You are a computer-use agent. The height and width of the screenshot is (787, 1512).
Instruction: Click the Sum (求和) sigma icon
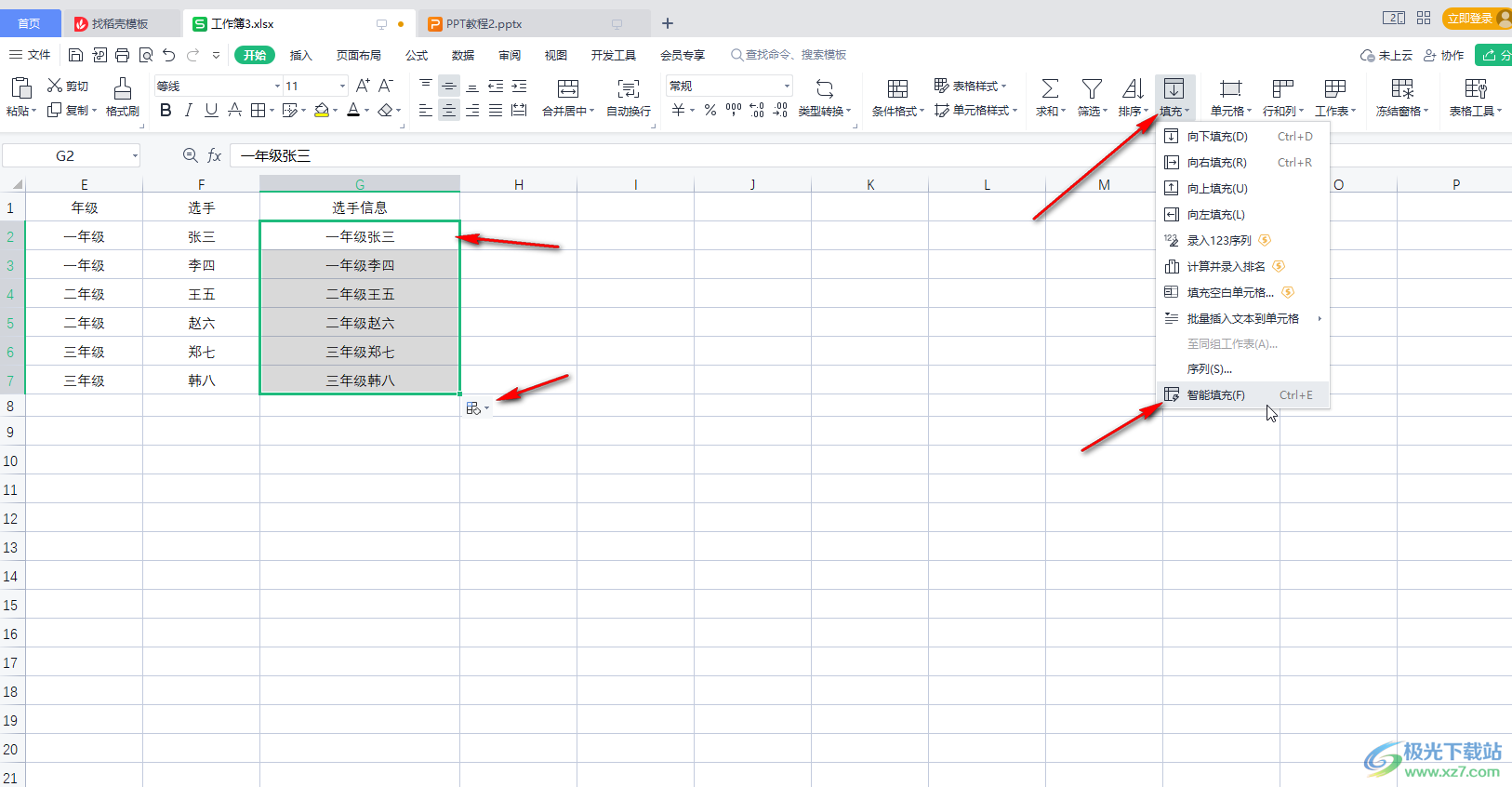1050,88
